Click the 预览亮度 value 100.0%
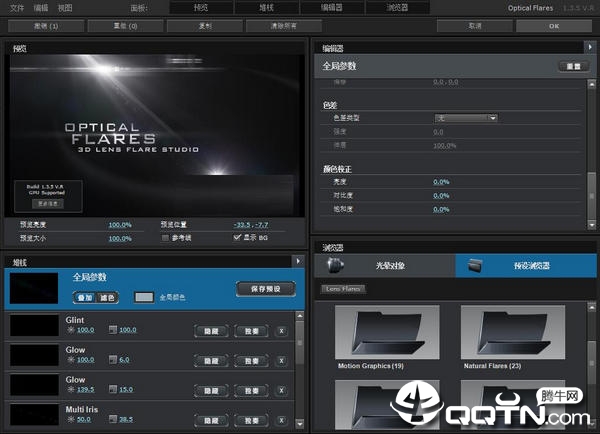The height and width of the screenshot is (434, 600). point(120,225)
